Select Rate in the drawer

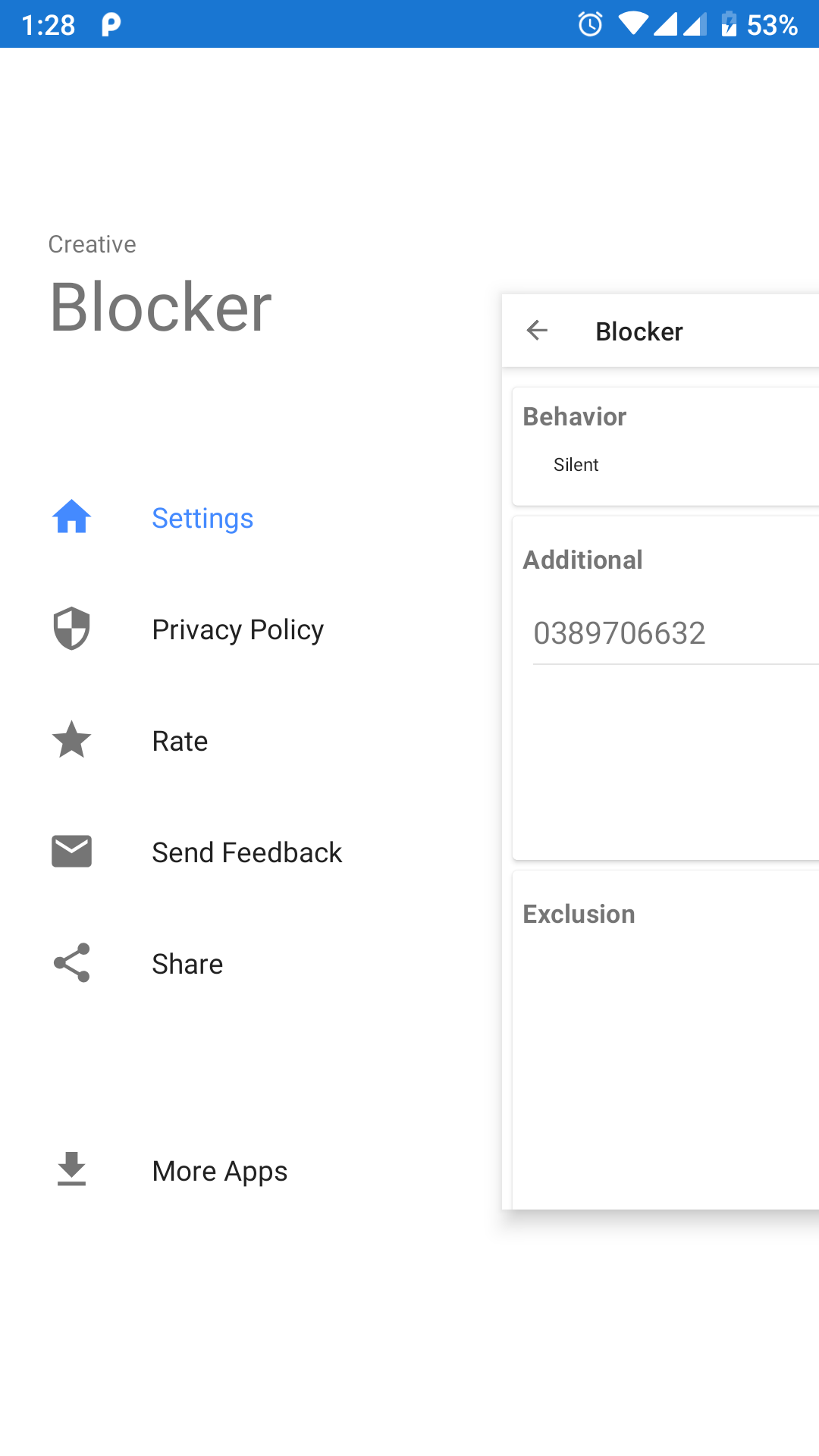(180, 742)
